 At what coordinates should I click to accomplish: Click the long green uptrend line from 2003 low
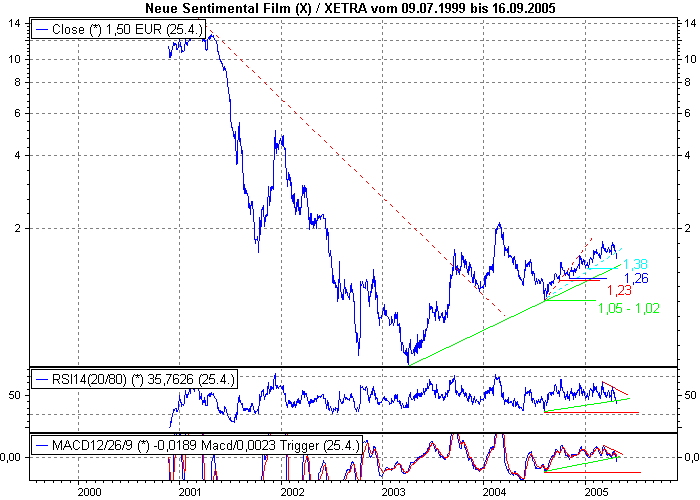pos(514,315)
